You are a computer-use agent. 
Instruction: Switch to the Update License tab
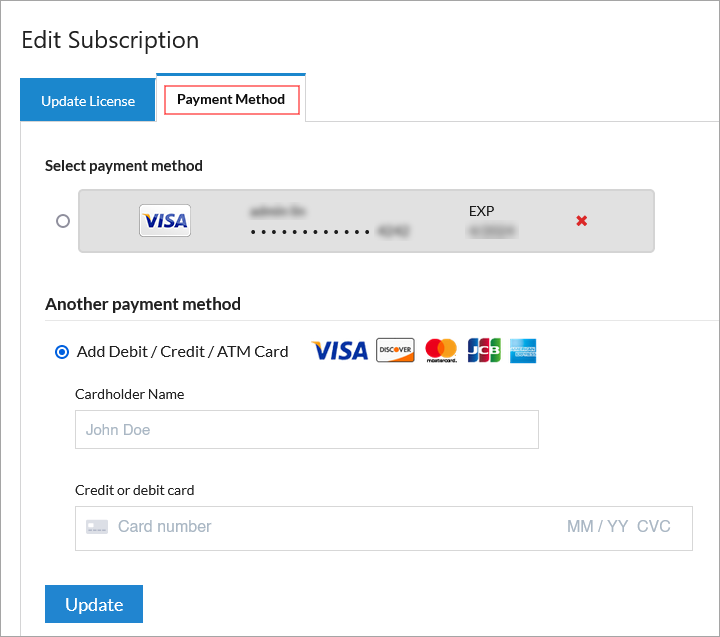88,101
